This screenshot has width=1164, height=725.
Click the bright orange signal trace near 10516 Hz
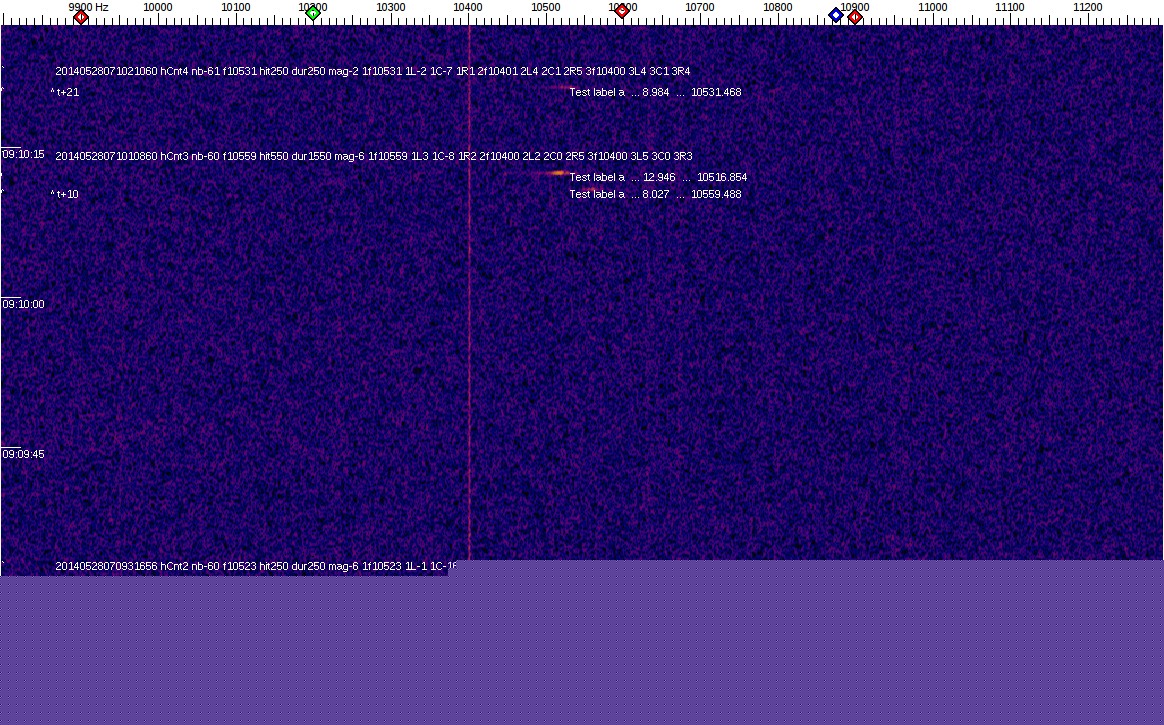[553, 174]
